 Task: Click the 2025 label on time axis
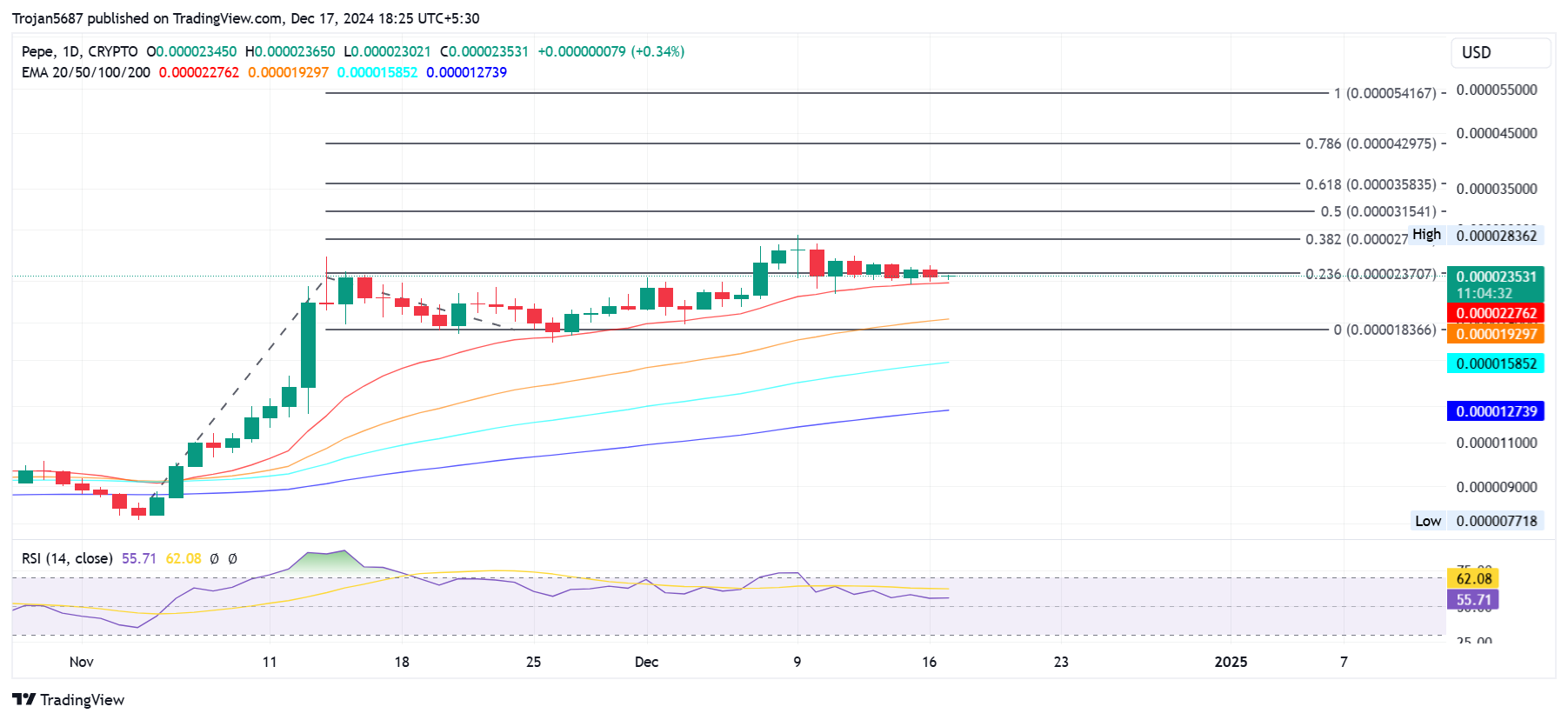pos(1231,662)
